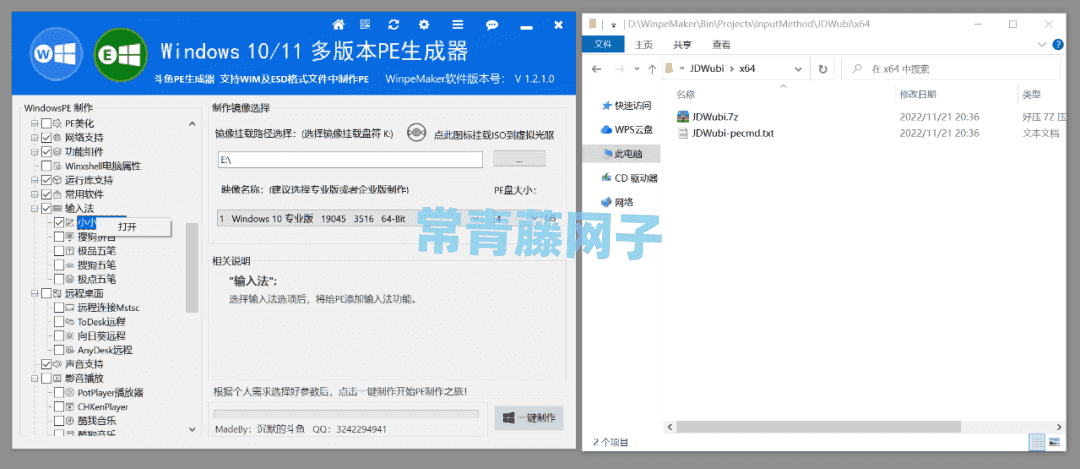Open Explorer help question mark icon
The image size is (1080, 469).
coord(1059,45)
